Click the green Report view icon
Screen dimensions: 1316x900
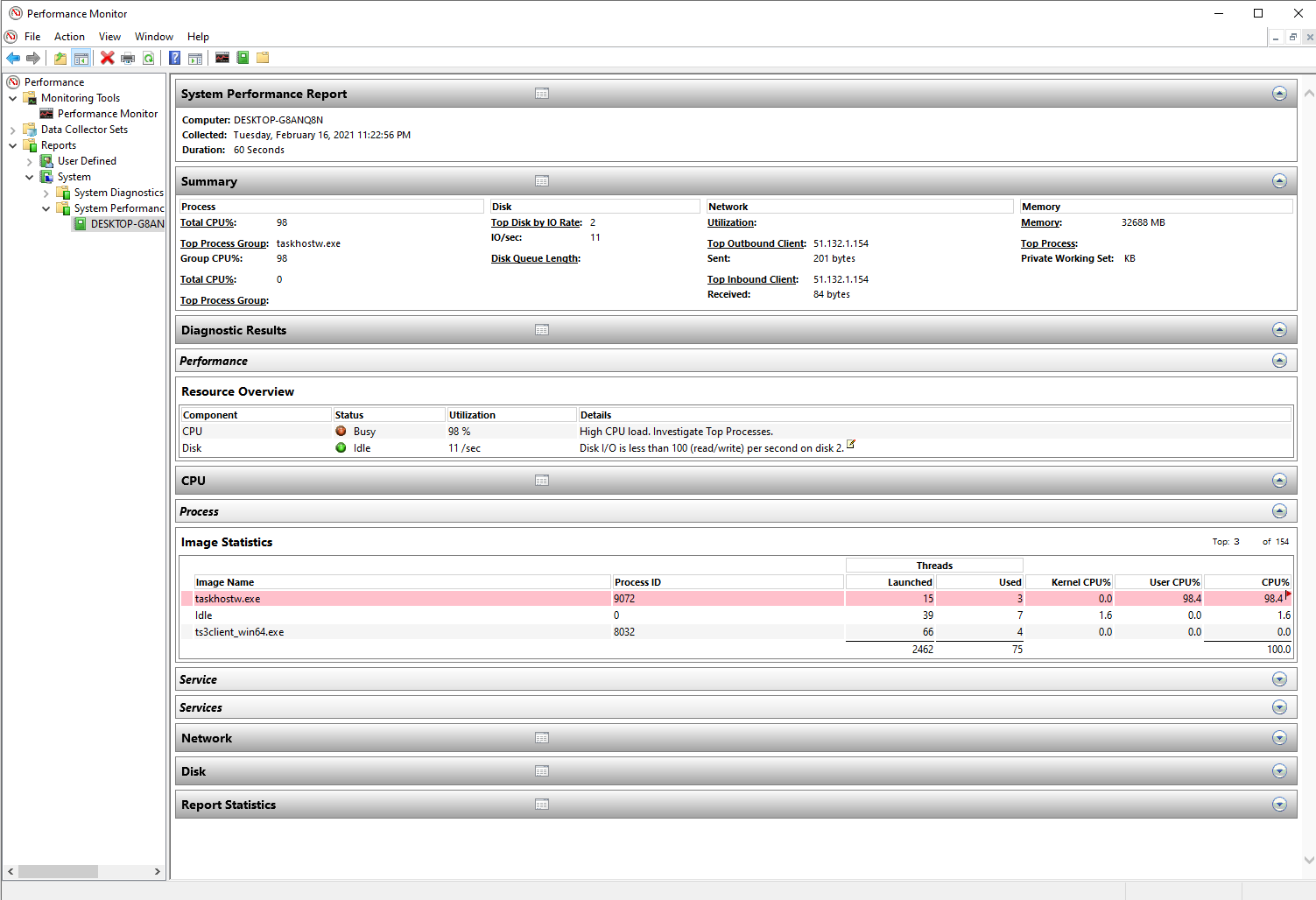(x=243, y=58)
